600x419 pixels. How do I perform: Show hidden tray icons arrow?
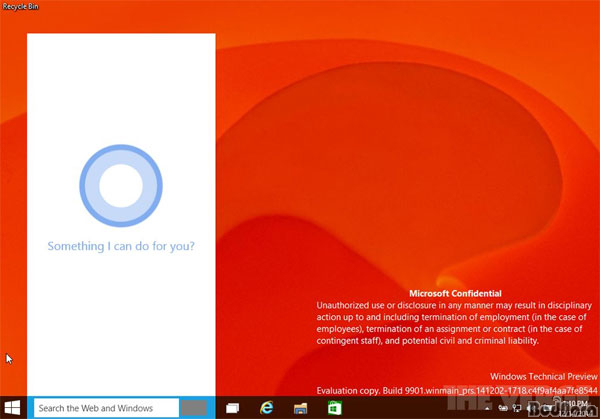487,409
